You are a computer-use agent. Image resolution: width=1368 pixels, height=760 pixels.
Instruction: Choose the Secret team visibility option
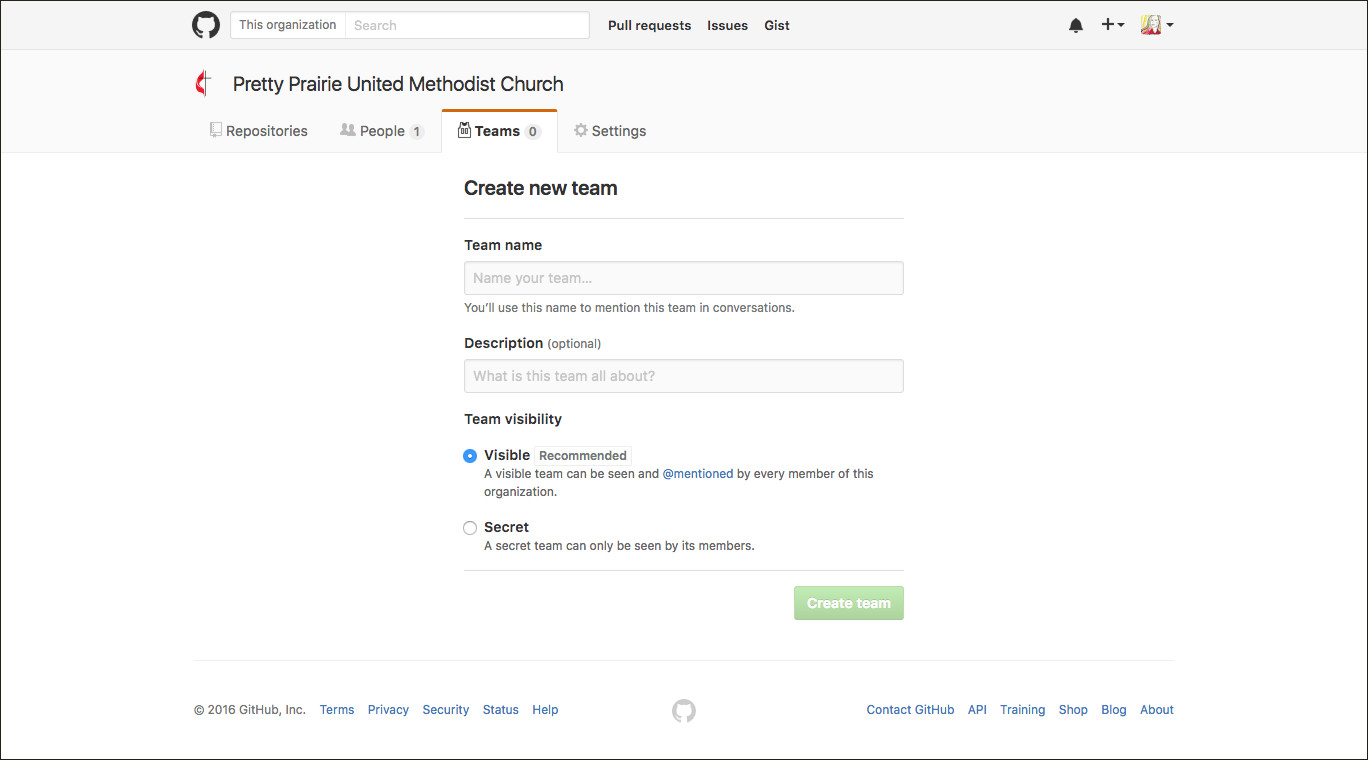coord(470,528)
